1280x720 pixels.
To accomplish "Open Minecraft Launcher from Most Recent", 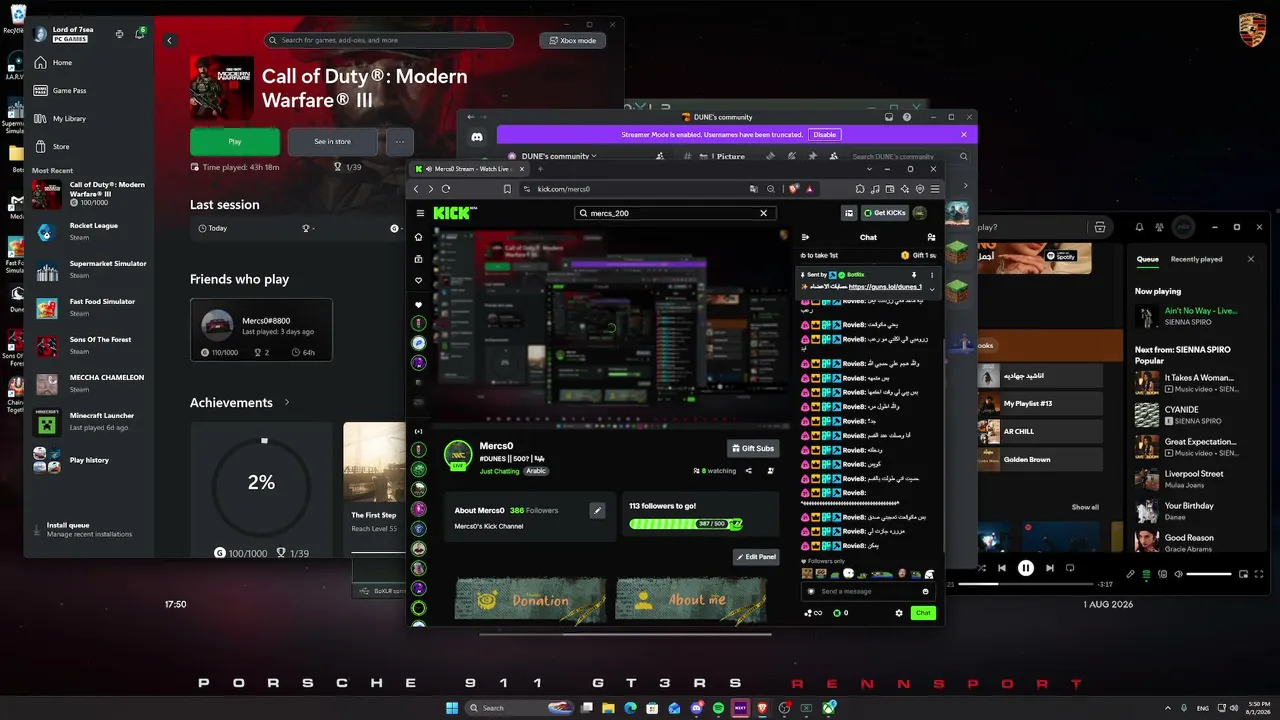I will (90, 422).
